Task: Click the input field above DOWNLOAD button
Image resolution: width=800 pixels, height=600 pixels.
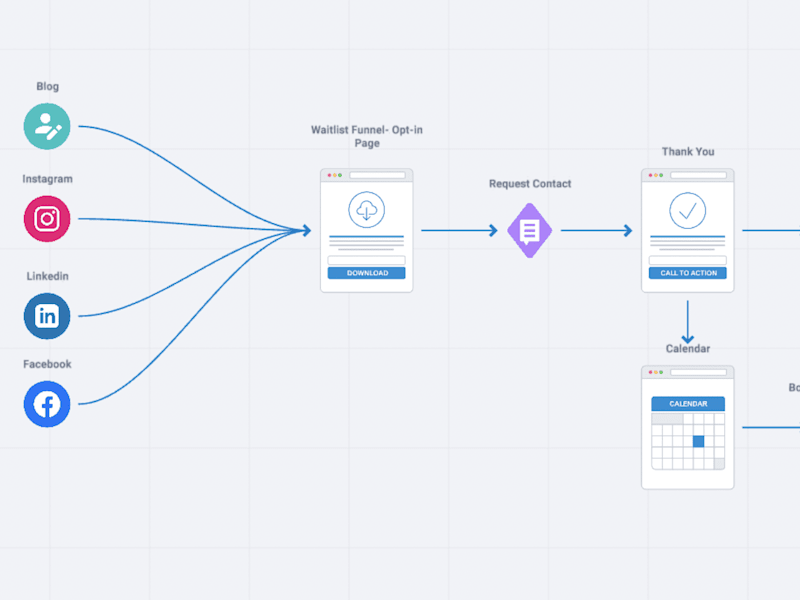Action: (366, 260)
